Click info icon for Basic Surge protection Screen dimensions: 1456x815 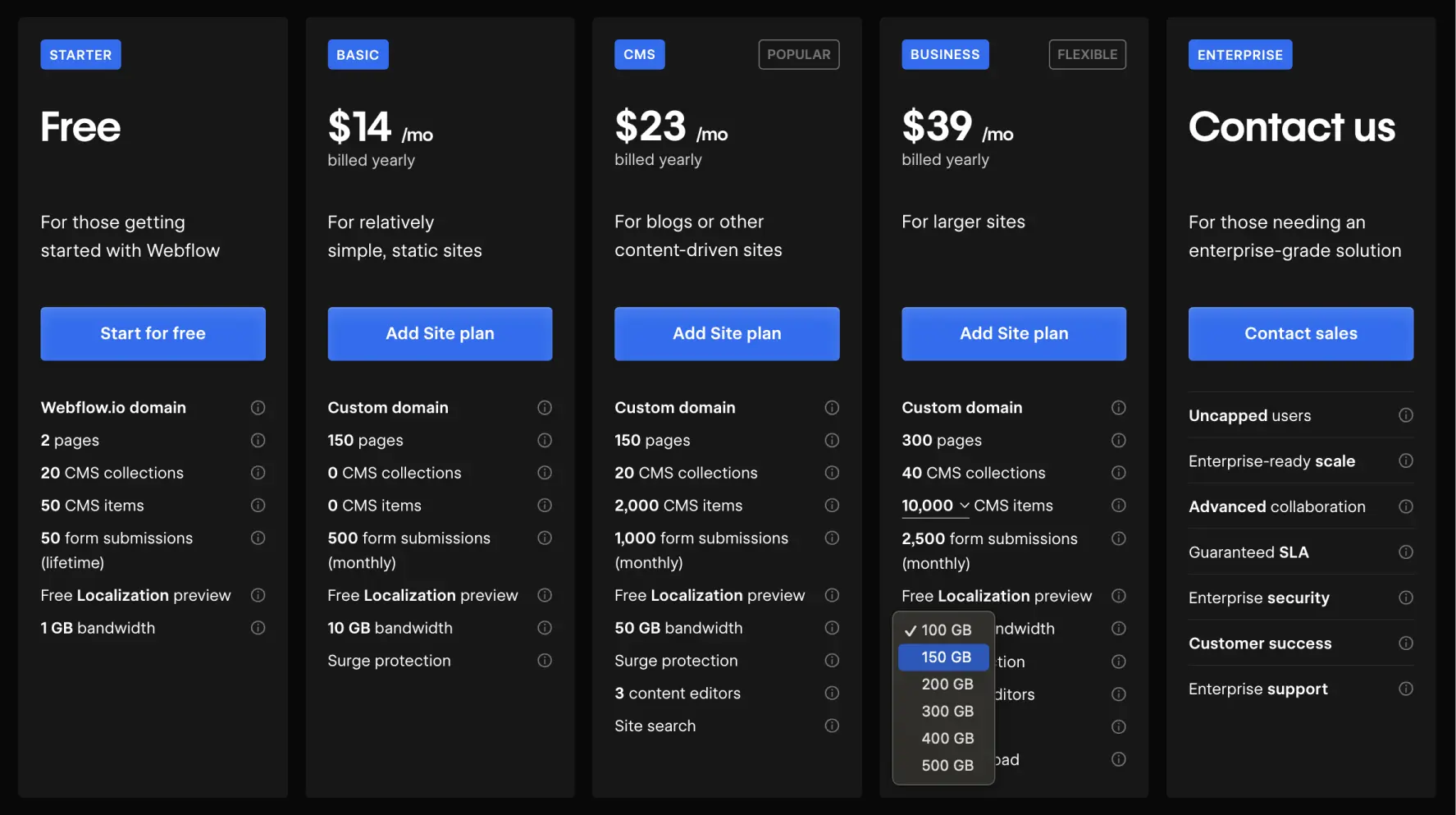coord(545,661)
